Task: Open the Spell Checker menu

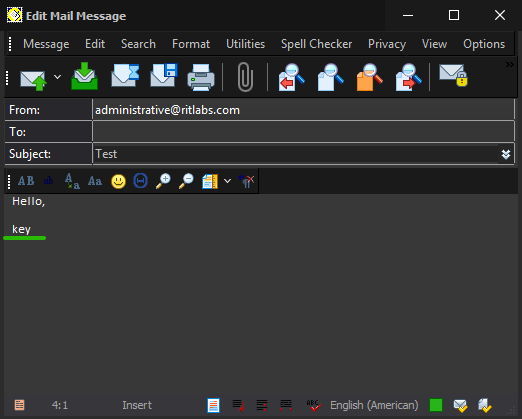Action: click(316, 44)
